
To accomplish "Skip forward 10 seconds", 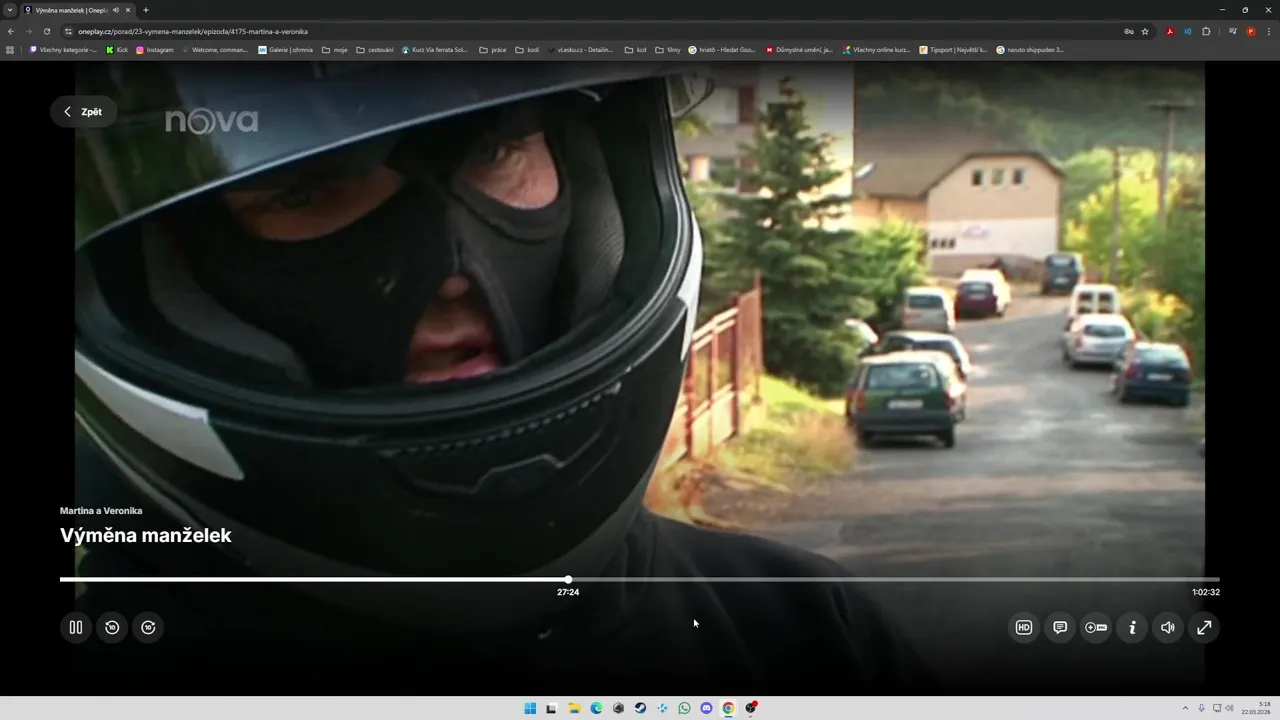I will 148,627.
